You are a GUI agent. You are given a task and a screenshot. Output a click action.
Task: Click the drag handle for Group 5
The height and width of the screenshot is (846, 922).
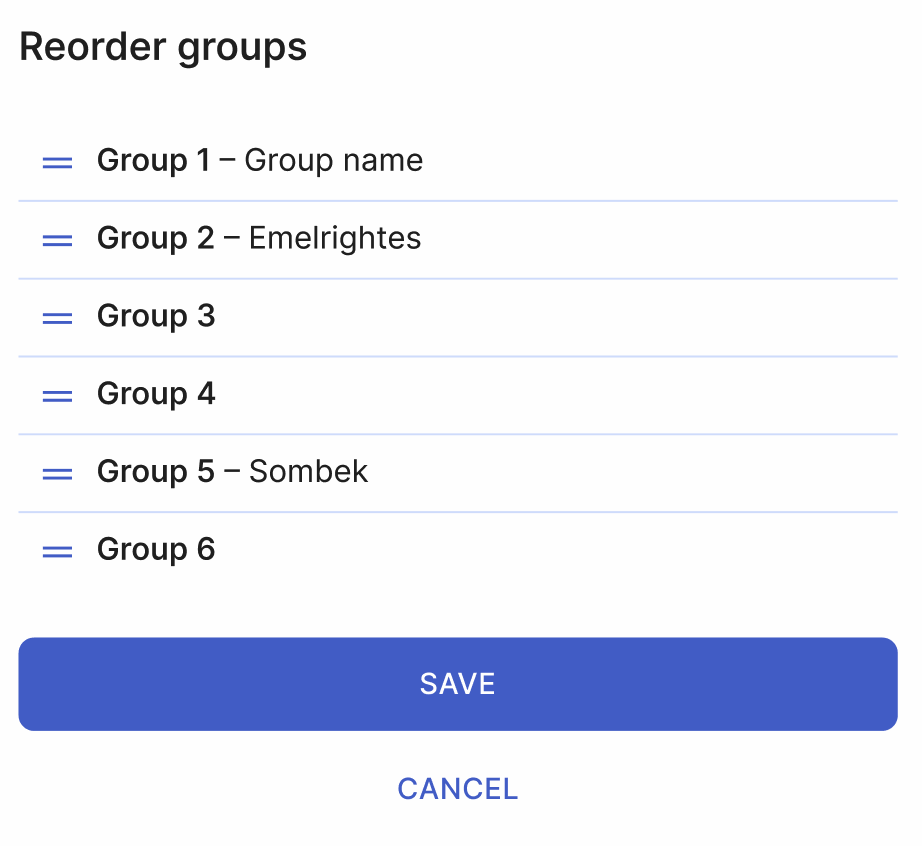tap(57, 472)
